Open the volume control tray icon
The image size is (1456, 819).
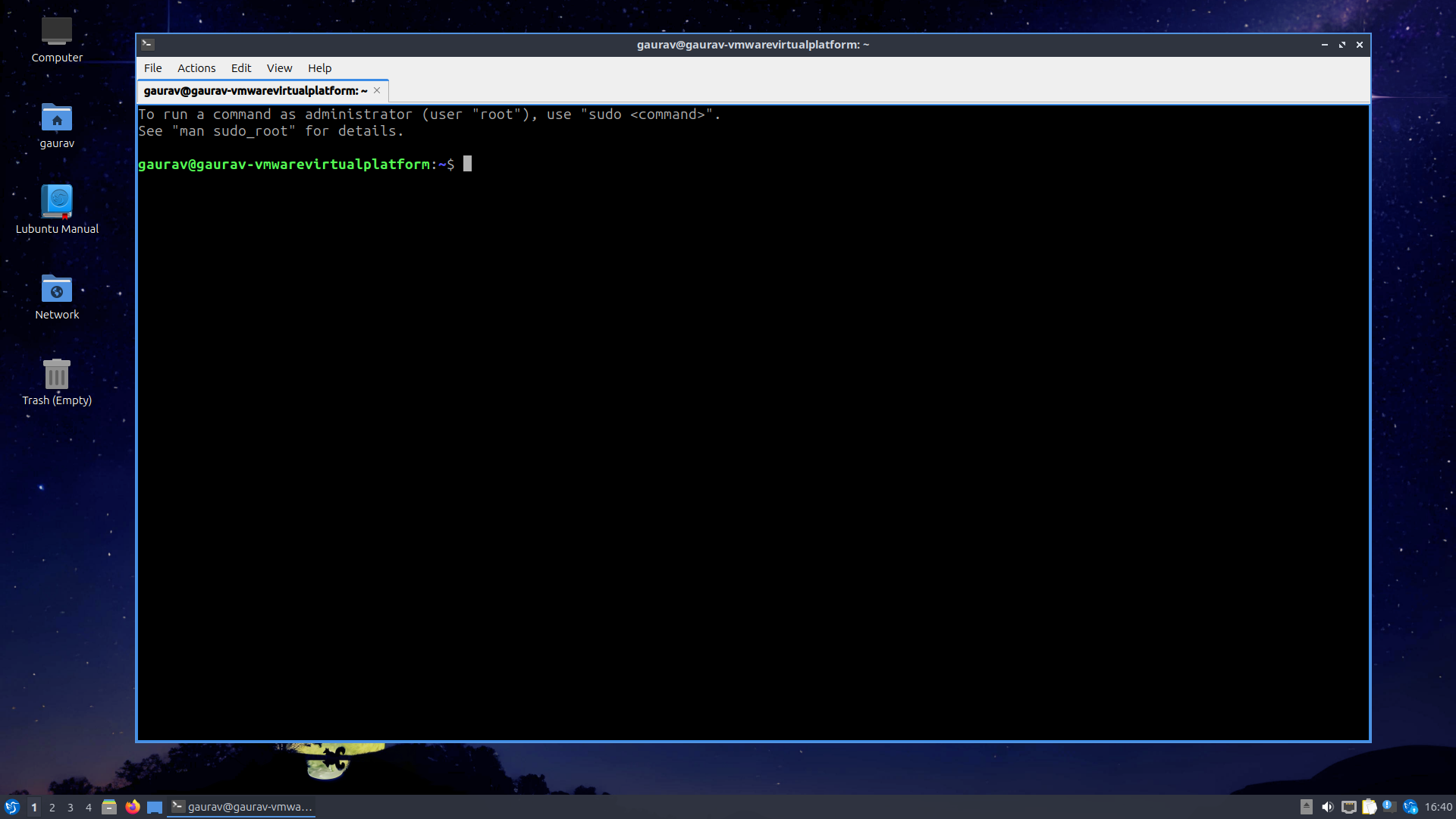(1327, 807)
